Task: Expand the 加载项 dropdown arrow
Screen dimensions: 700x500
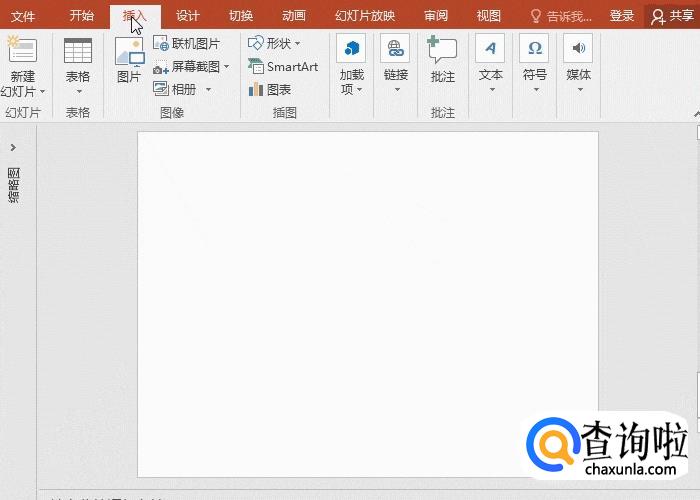Action: click(x=360, y=90)
